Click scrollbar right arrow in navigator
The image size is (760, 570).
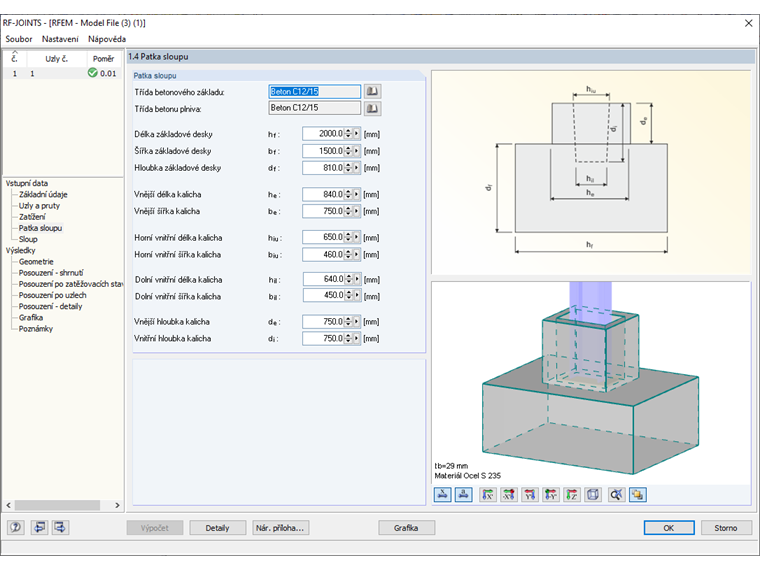(x=117, y=505)
